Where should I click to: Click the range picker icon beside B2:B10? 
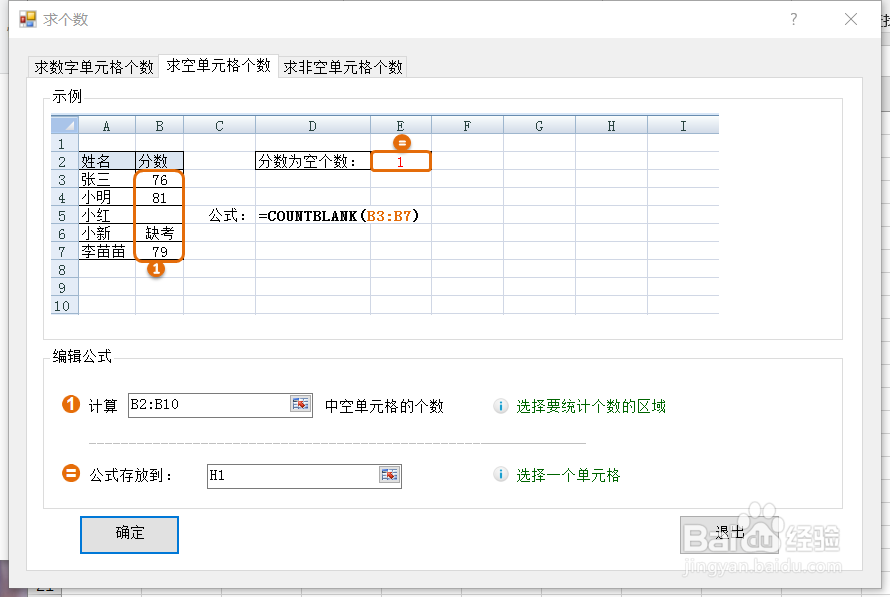(295, 404)
